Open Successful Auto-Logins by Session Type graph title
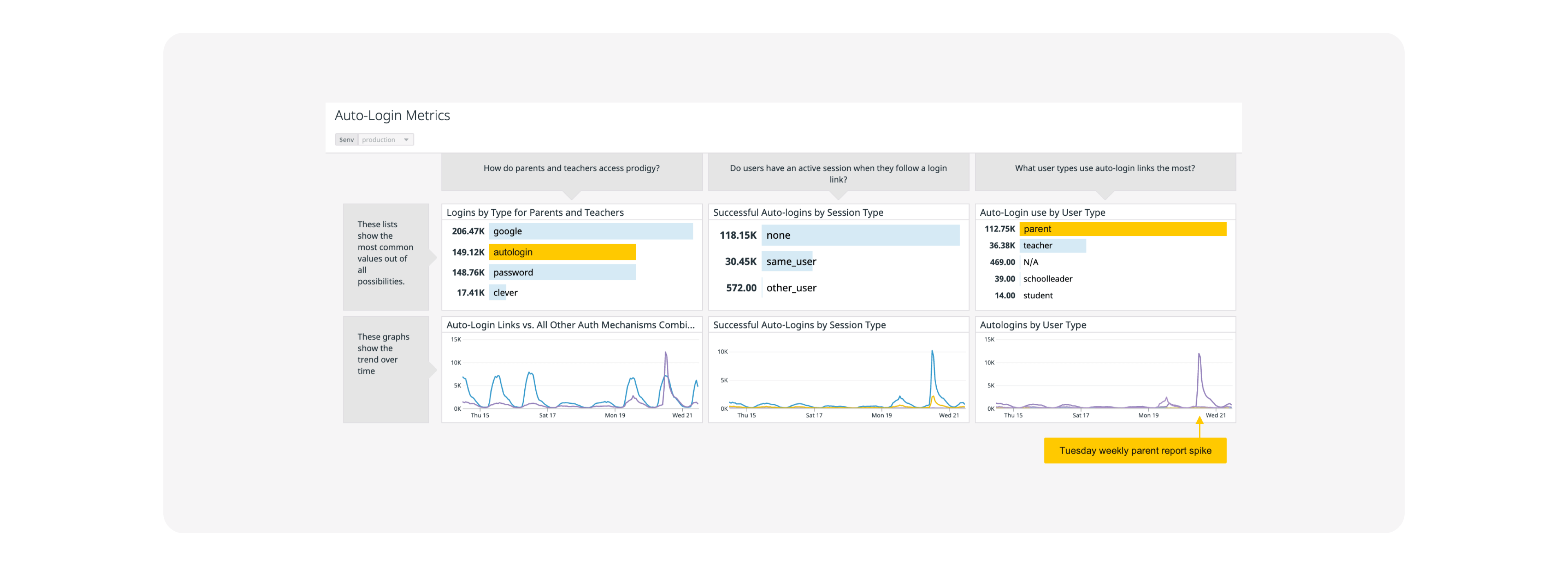This screenshot has height=566, width=1568. pyautogui.click(x=799, y=325)
